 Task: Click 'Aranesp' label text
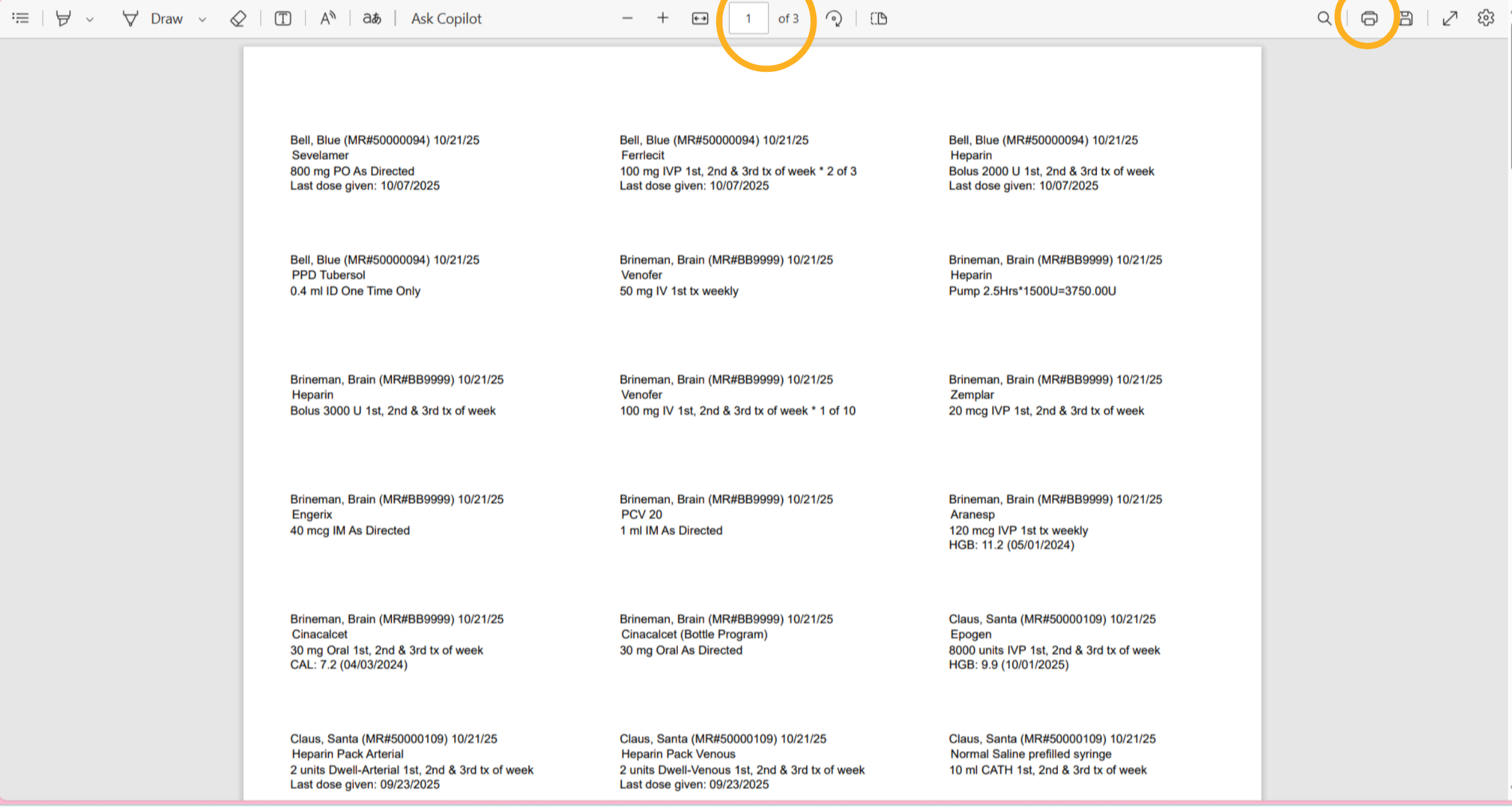[973, 514]
